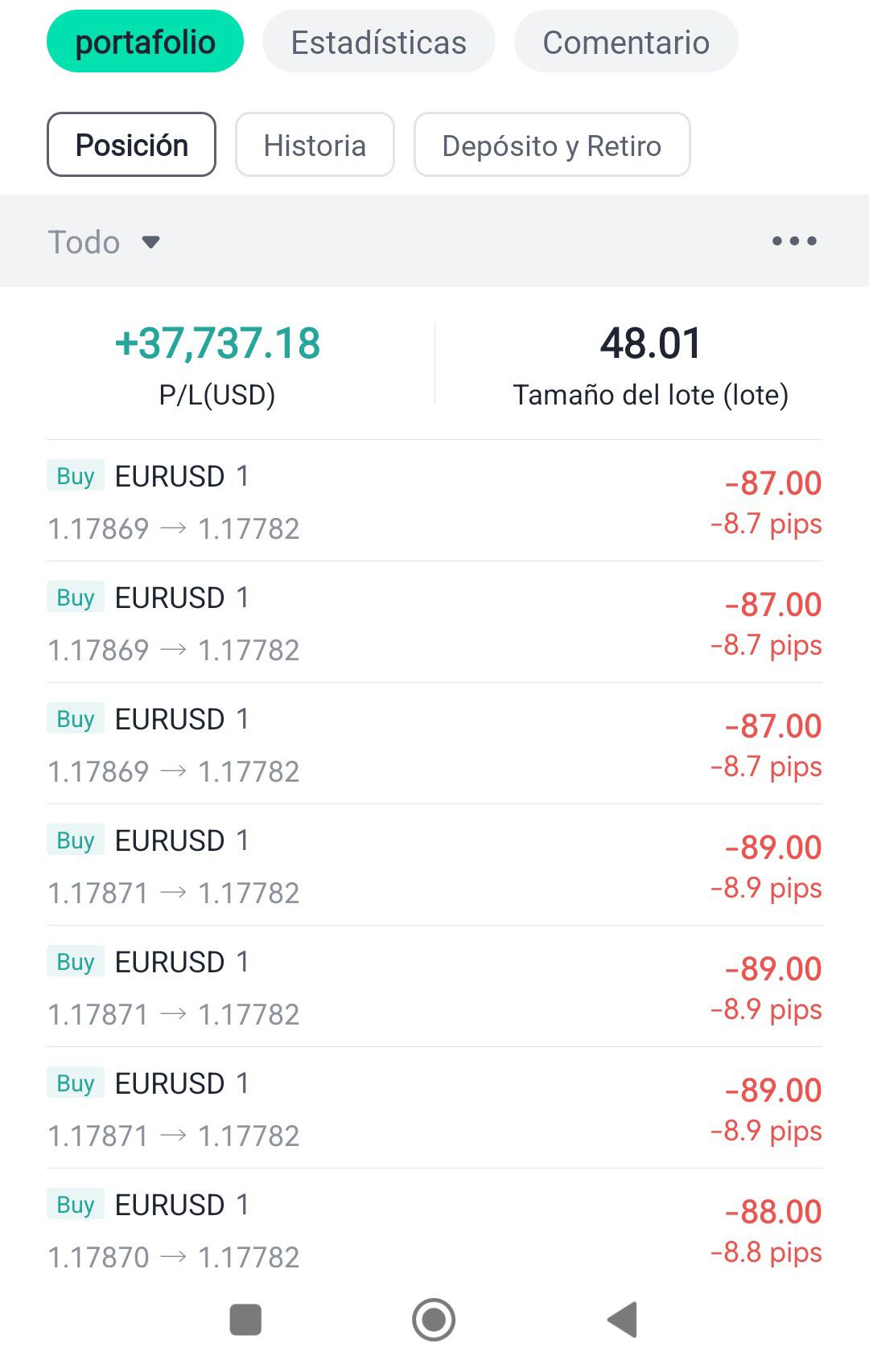The height and width of the screenshot is (1372, 869).
Task: Tap the Android back triangle icon
Action: pyautogui.click(x=623, y=1320)
